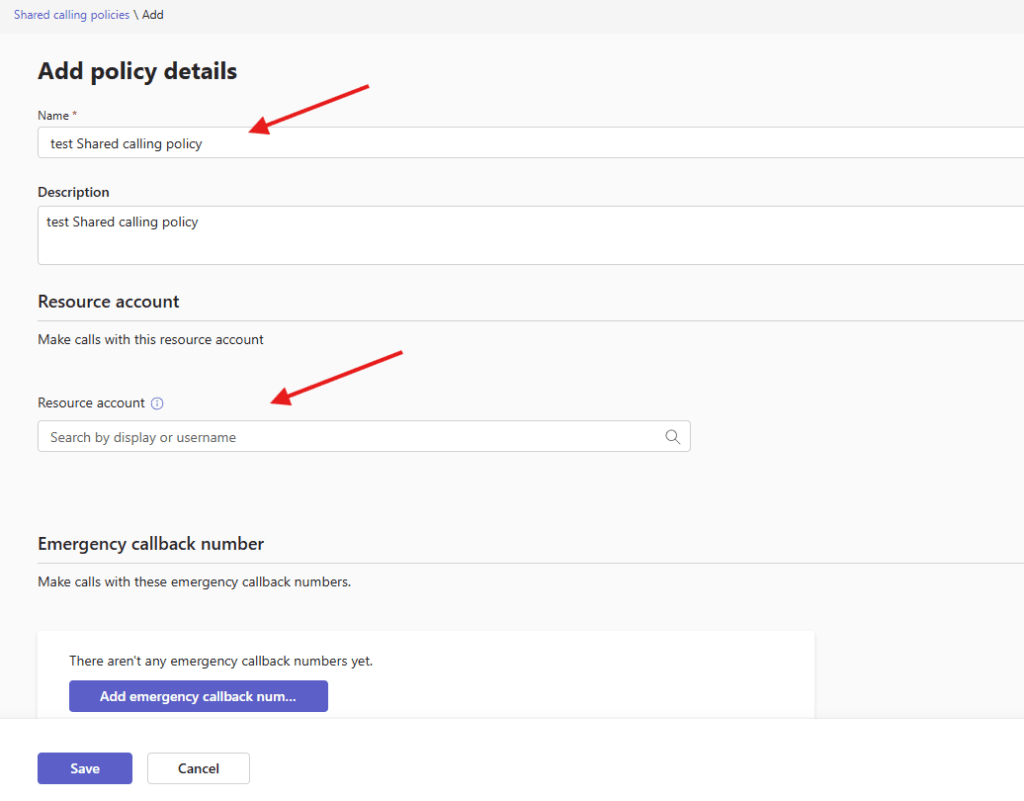Open the Shared calling policies breadcrumb link

click(x=71, y=15)
